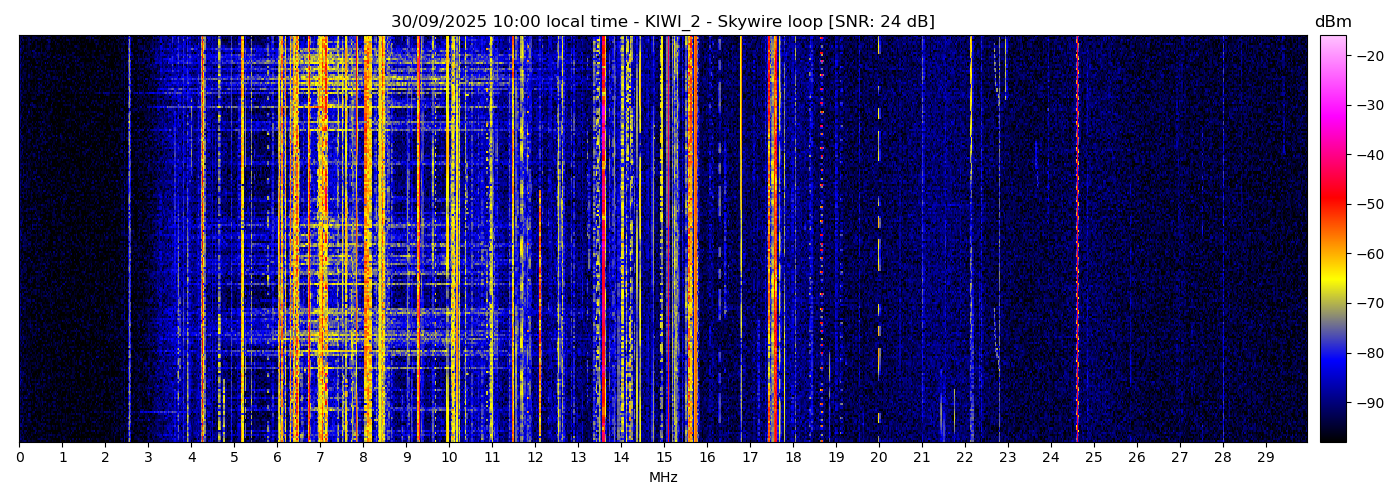
Task: Click the 29 MHz axis tick label
Action: [x=1265, y=458]
